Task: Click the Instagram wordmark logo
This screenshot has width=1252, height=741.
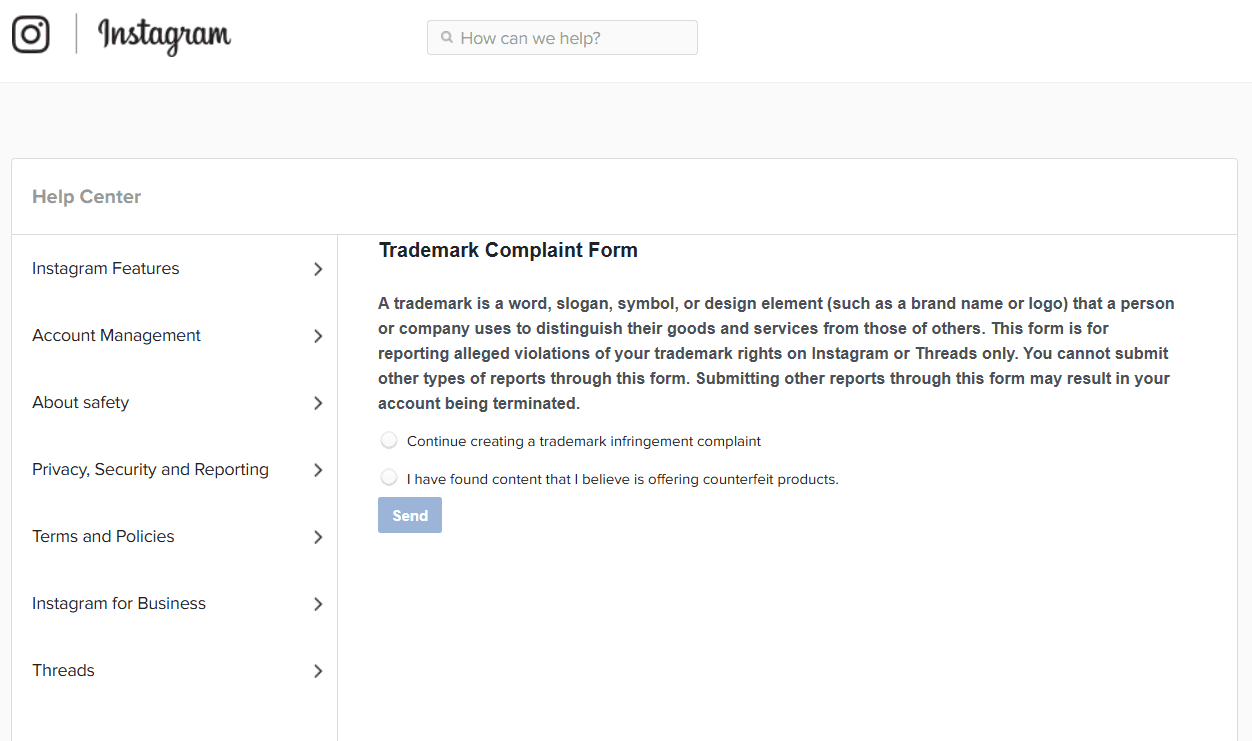Action: pyautogui.click(x=165, y=36)
